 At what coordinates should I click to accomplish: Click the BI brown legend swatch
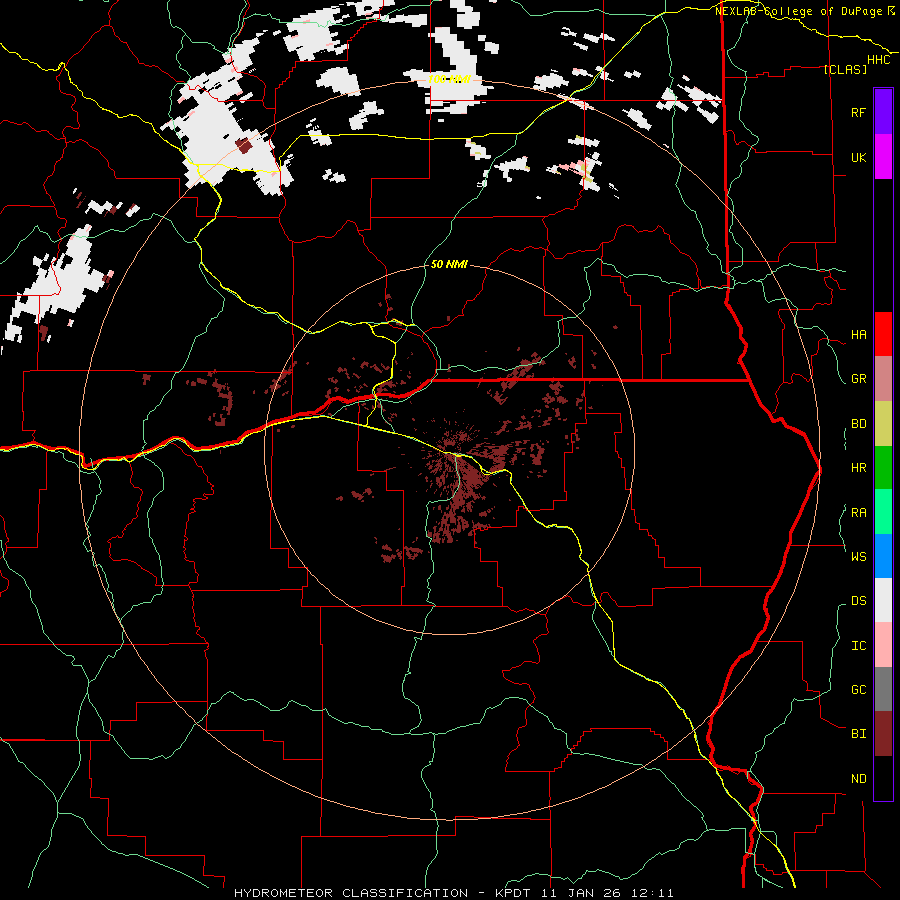(883, 734)
